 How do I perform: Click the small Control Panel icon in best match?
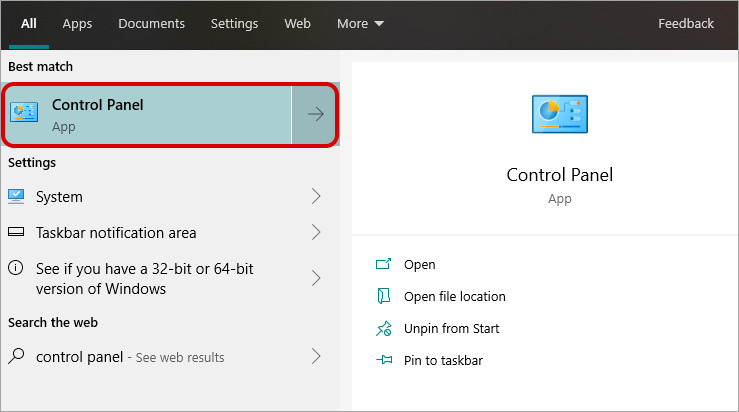(24, 113)
